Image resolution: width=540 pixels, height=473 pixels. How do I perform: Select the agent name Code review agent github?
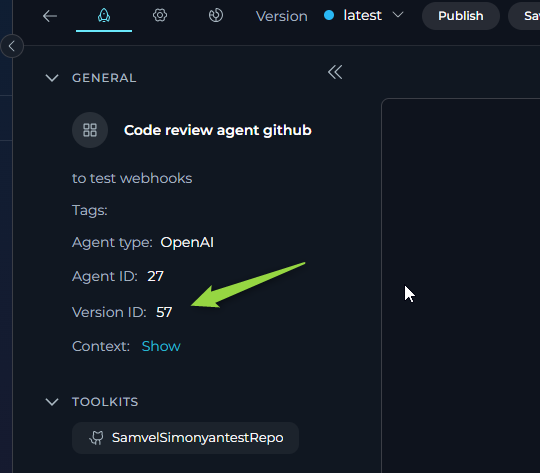click(218, 130)
